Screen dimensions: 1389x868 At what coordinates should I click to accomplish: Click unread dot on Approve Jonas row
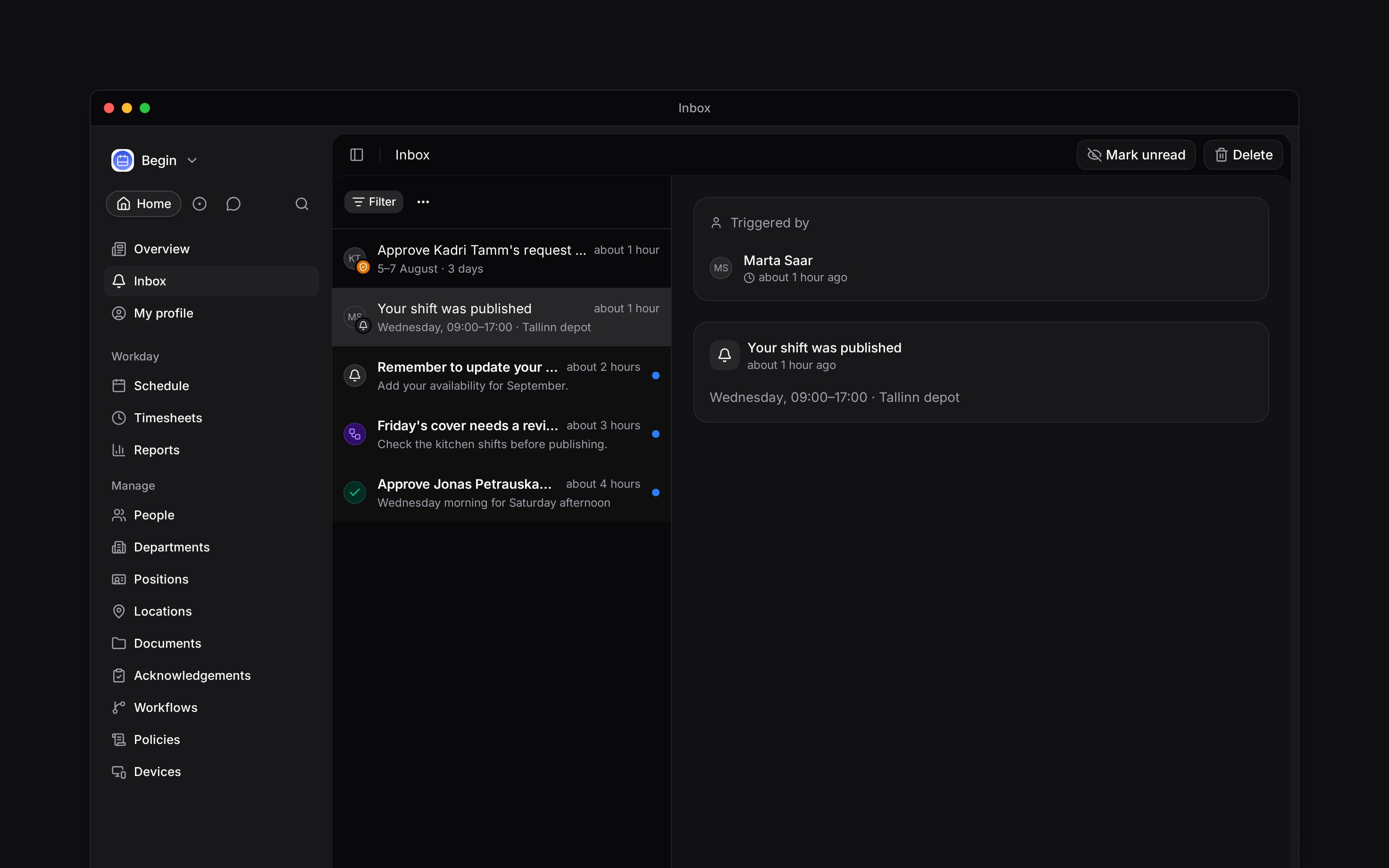click(x=655, y=492)
